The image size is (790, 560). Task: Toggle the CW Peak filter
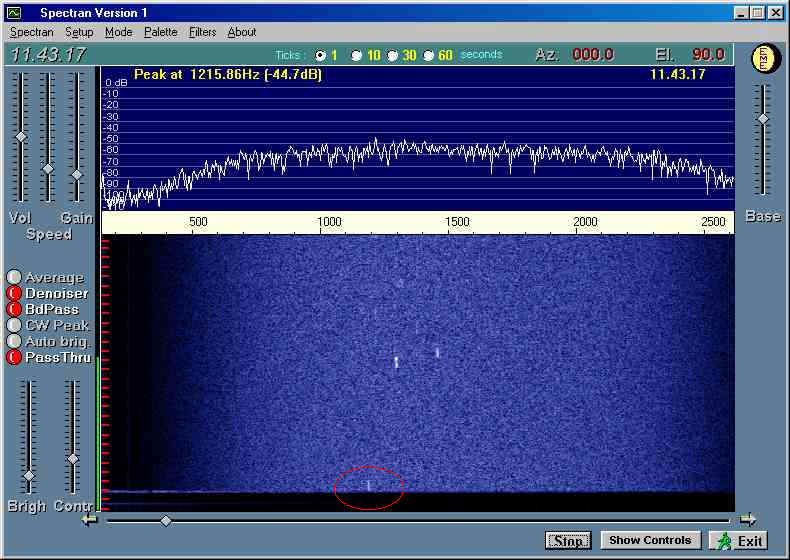(14, 325)
